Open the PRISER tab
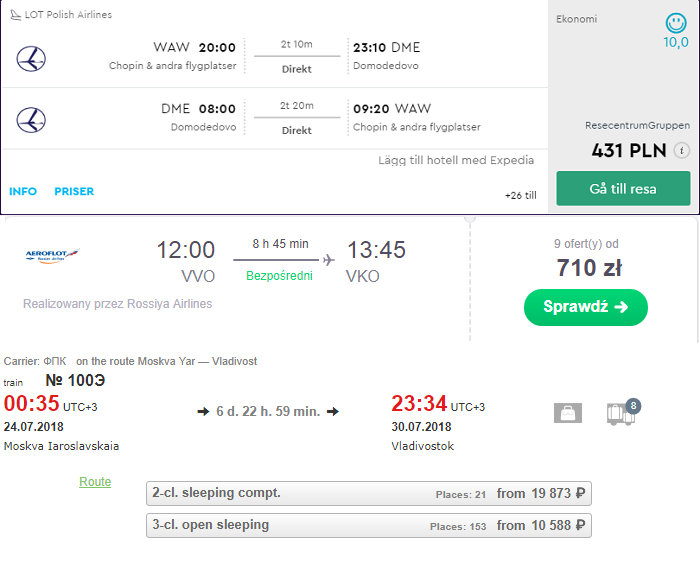 pos(74,192)
